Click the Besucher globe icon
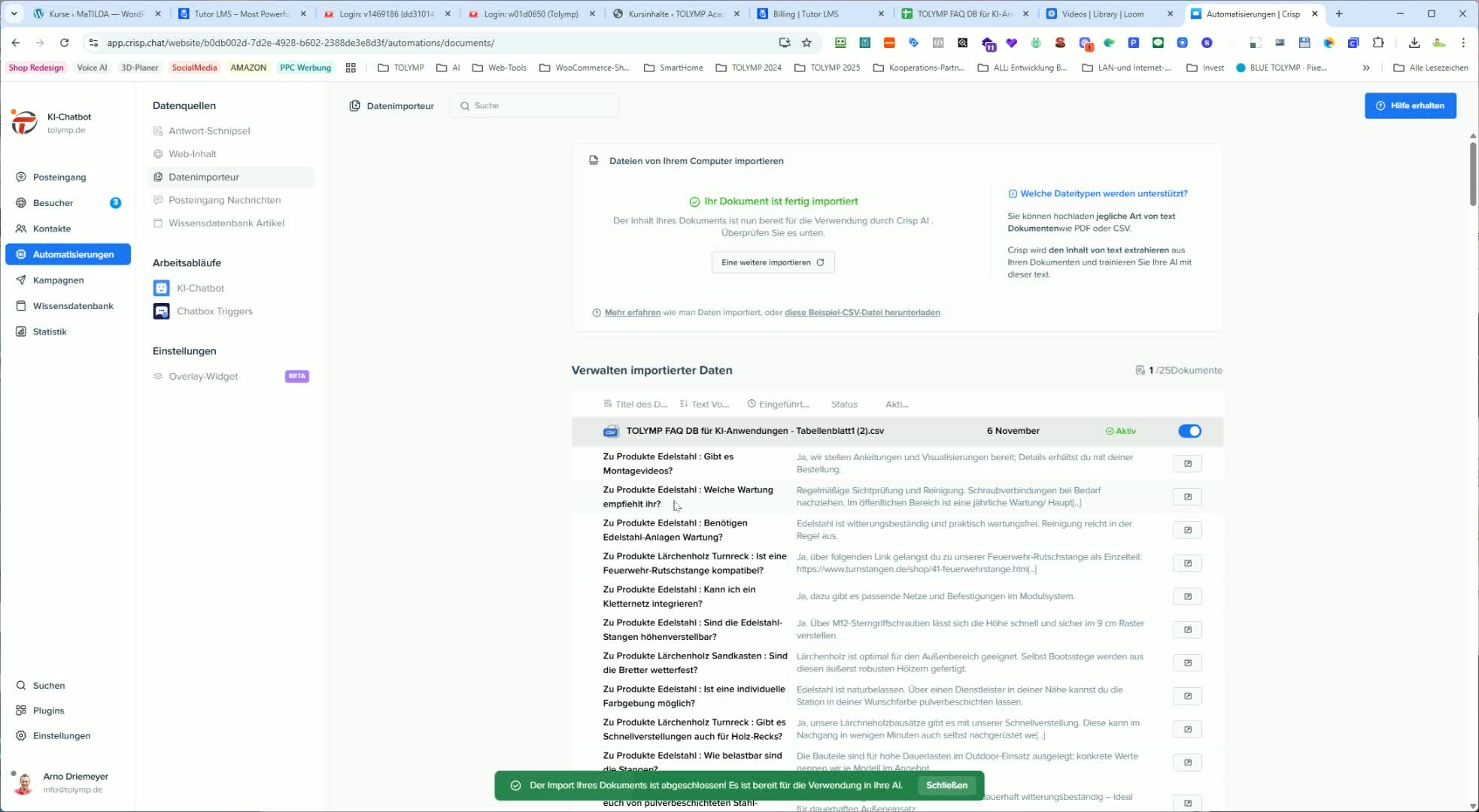The height and width of the screenshot is (812, 1479). (x=21, y=203)
